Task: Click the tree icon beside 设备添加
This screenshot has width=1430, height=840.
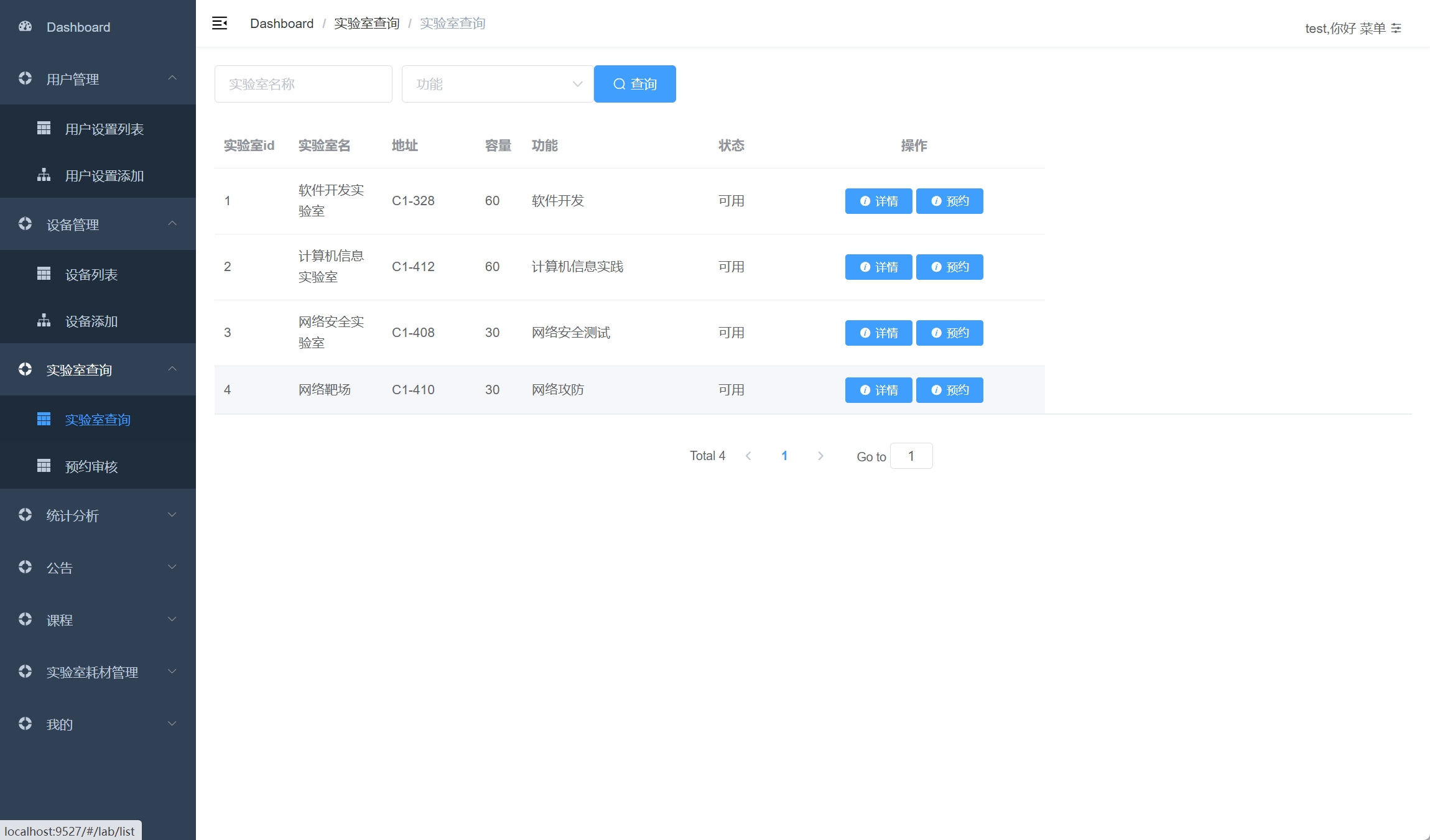Action: click(44, 321)
